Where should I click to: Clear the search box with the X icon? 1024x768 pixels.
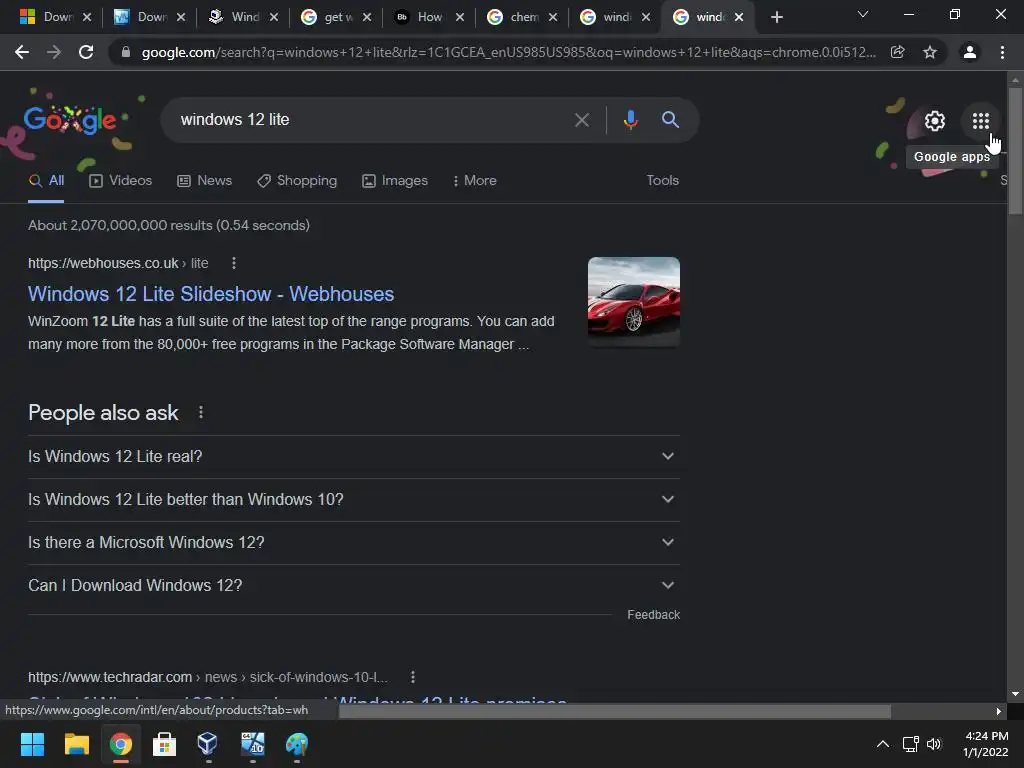tap(582, 120)
